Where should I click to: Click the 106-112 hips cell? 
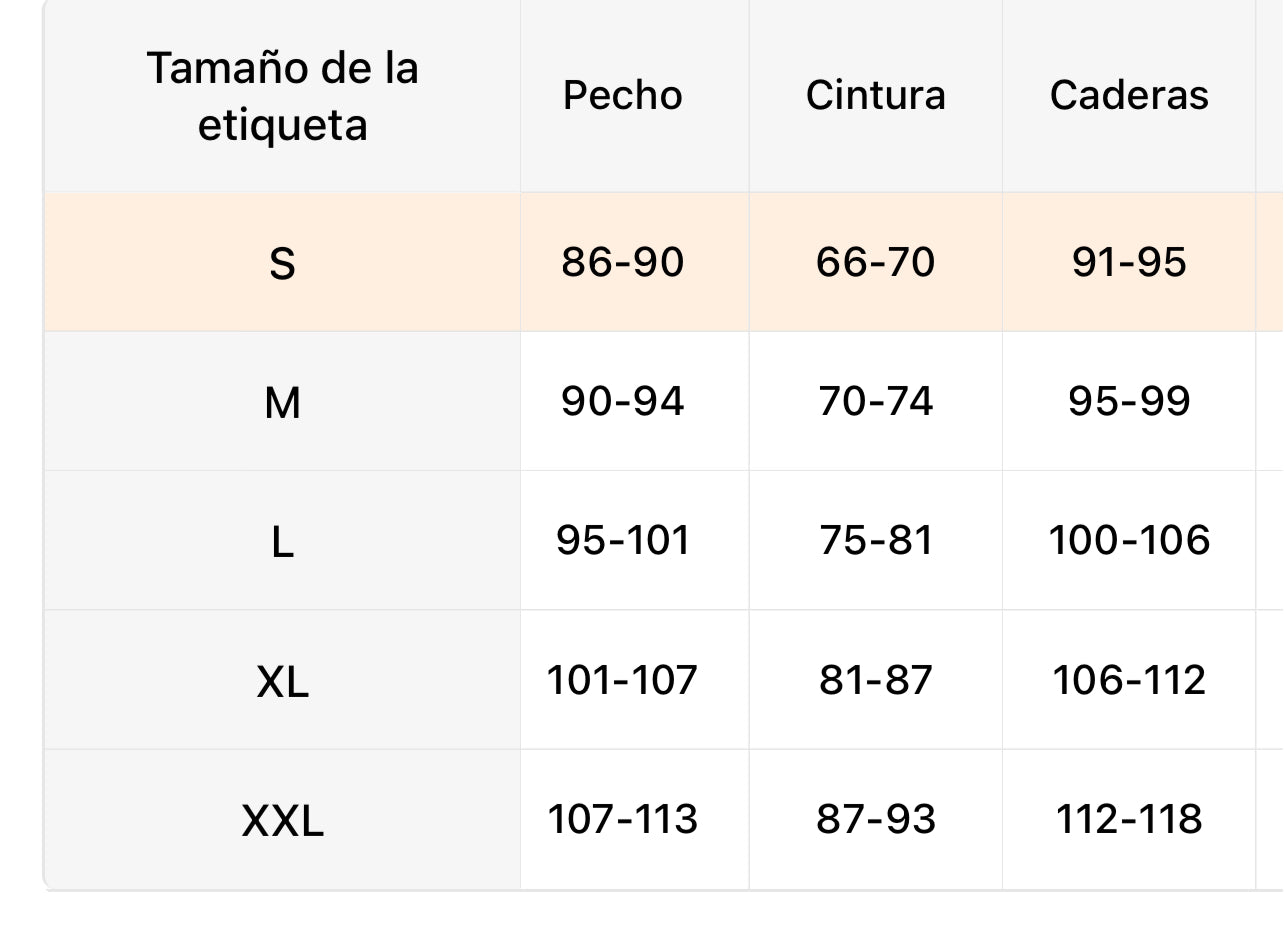(x=1129, y=680)
